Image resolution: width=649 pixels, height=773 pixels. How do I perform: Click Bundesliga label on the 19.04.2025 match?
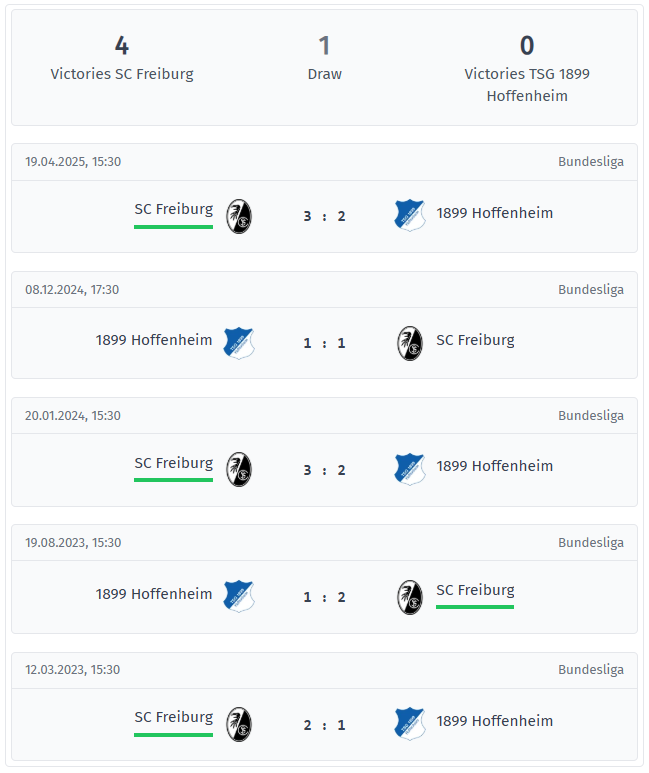[x=590, y=162]
